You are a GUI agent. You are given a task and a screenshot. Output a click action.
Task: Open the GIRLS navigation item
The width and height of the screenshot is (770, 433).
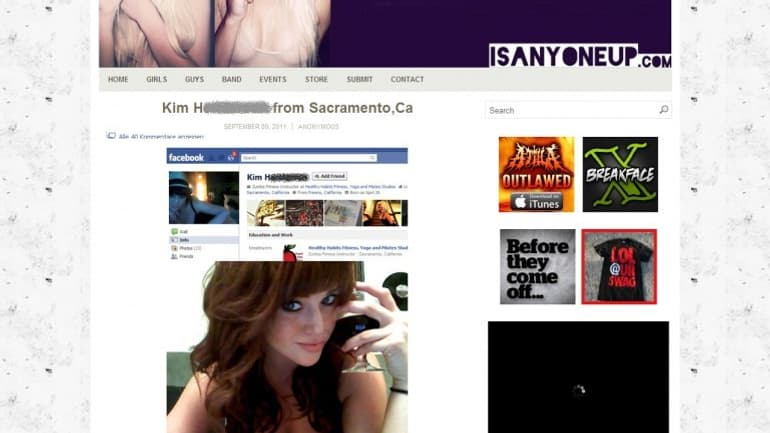pyautogui.click(x=157, y=79)
